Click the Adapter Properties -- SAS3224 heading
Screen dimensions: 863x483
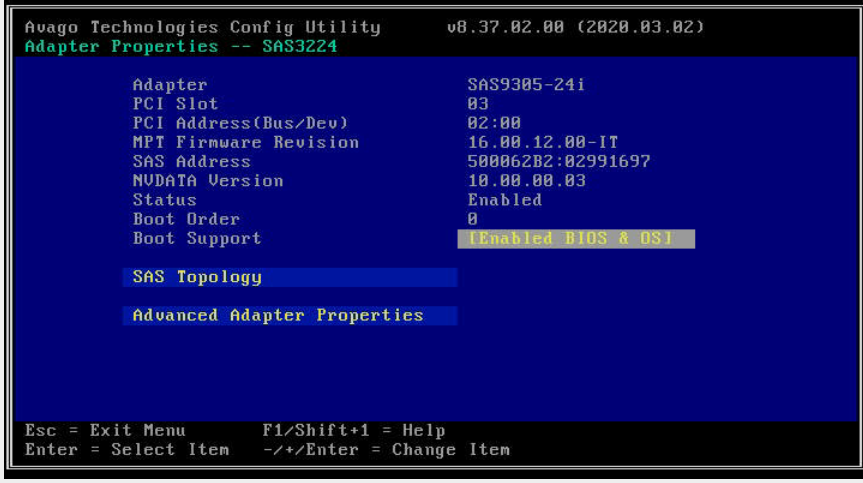point(181,46)
